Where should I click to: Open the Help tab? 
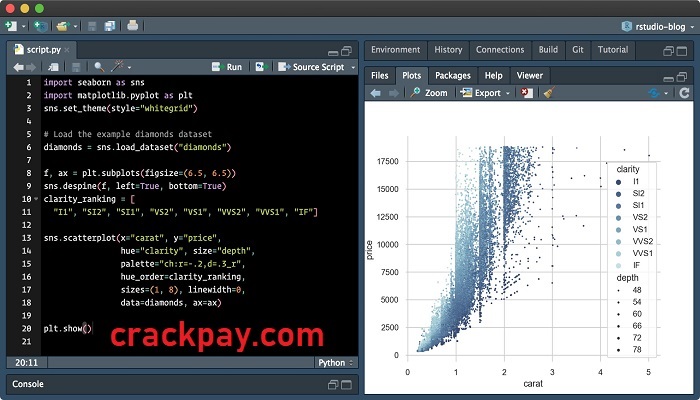(494, 75)
